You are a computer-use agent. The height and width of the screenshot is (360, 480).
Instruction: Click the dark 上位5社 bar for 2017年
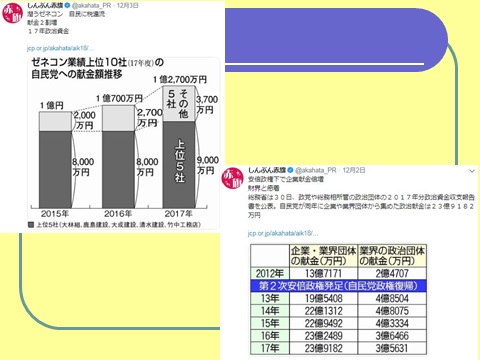179,165
